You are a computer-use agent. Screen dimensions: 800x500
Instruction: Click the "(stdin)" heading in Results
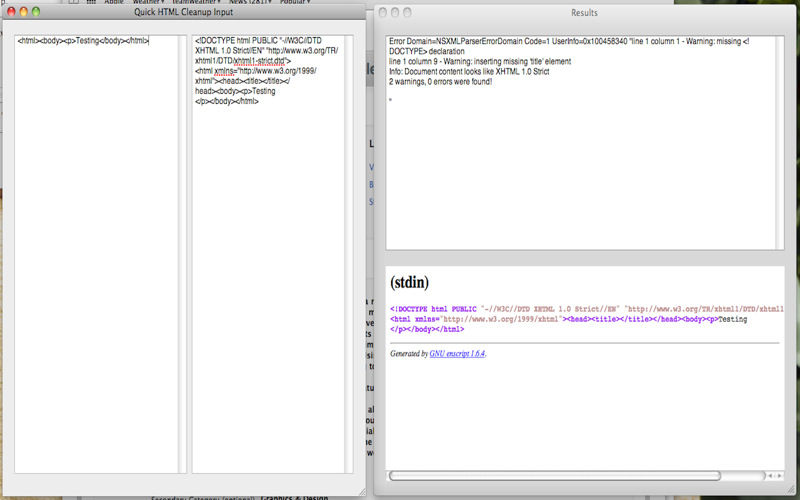pyautogui.click(x=409, y=282)
